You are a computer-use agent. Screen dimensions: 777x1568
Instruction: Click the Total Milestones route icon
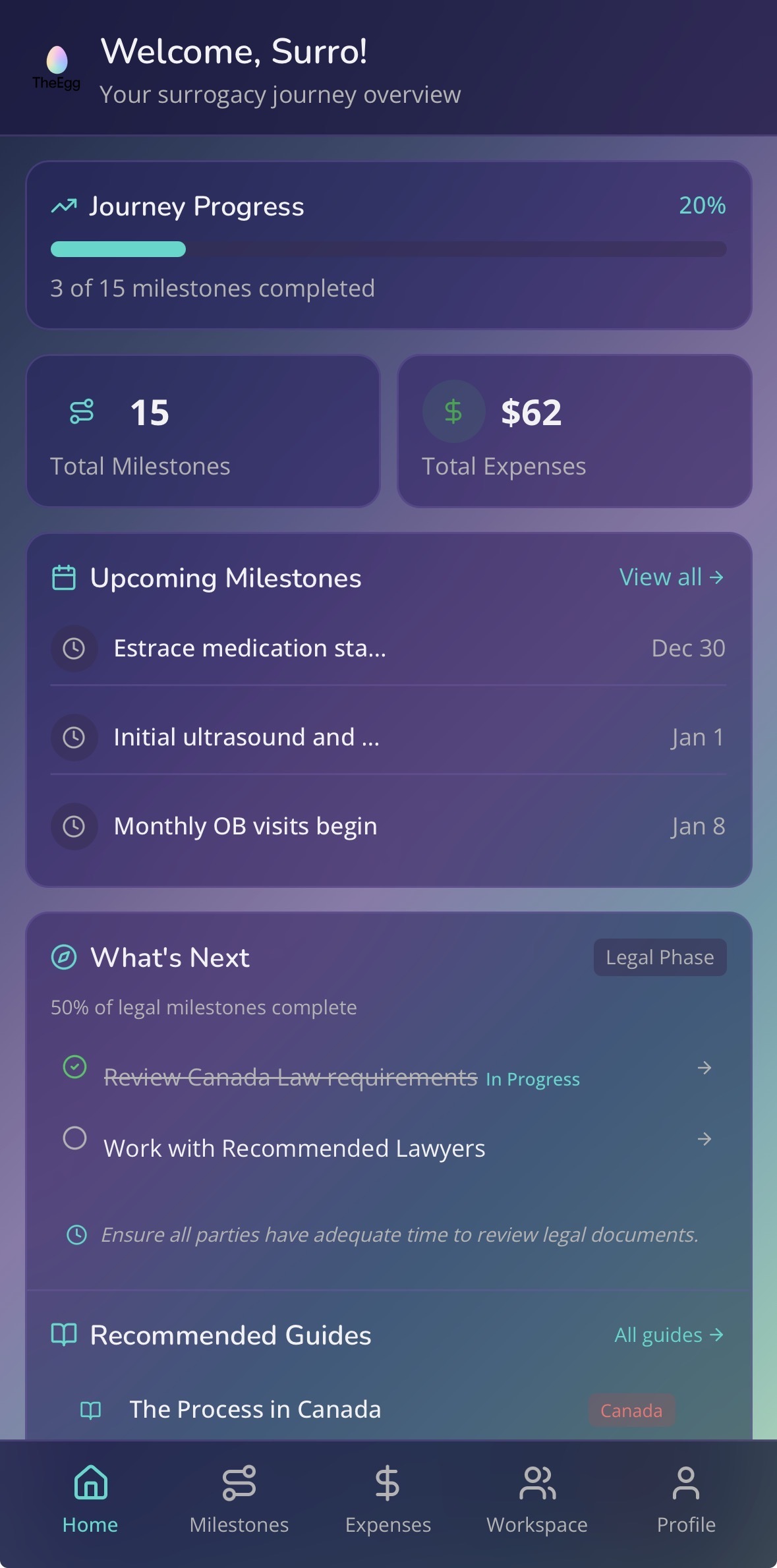point(82,412)
